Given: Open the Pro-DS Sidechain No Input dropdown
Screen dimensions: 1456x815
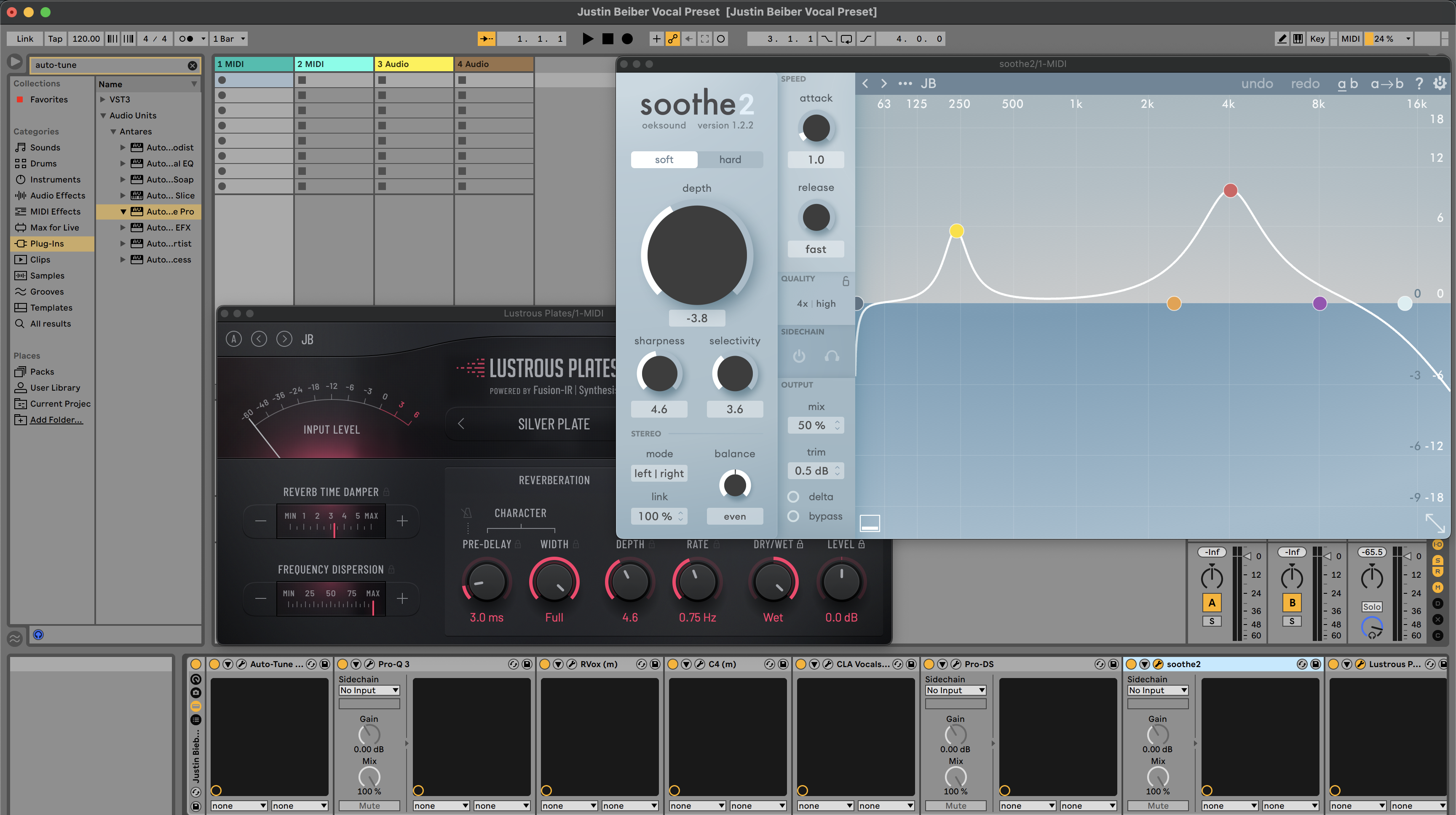Looking at the screenshot, I should click(955, 690).
